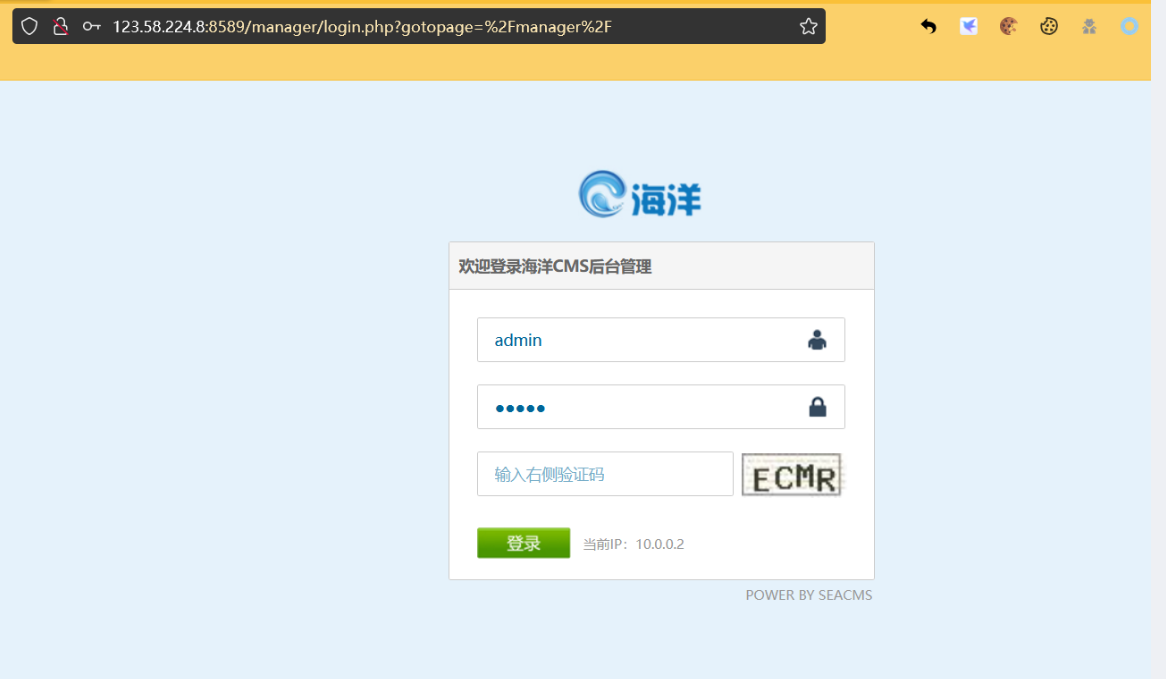
Task: Click the green 登录 button
Action: pyautogui.click(x=524, y=543)
